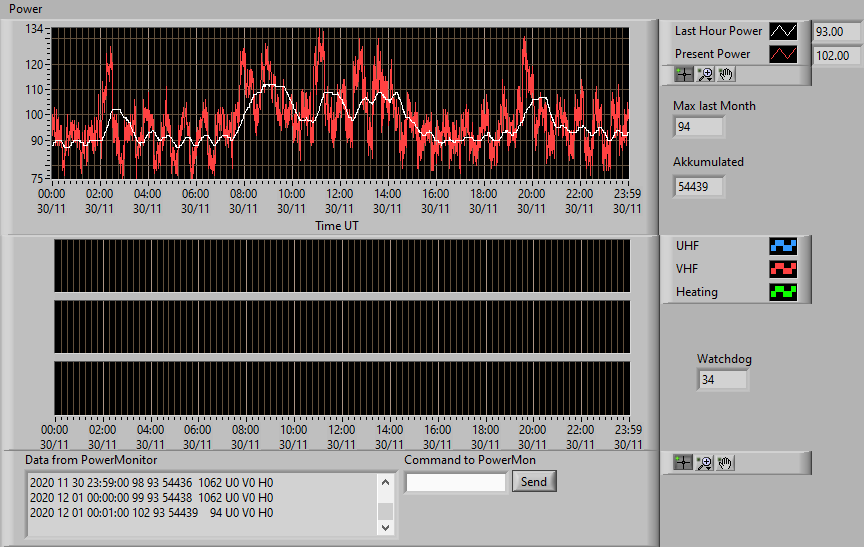This screenshot has width=864, height=547.
Task: Click the Watchdog value field
Action: 722,380
